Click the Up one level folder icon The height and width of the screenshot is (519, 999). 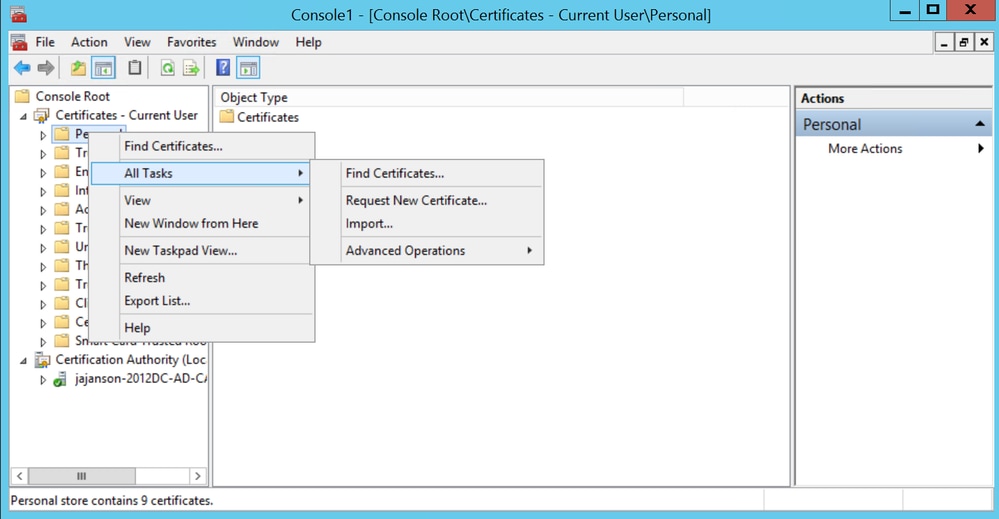(78, 68)
